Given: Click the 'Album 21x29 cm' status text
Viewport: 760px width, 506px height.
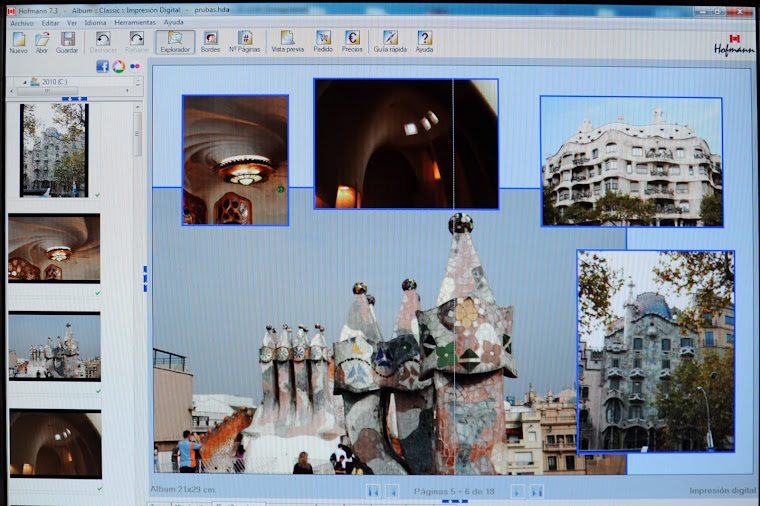Looking at the screenshot, I should [x=182, y=489].
